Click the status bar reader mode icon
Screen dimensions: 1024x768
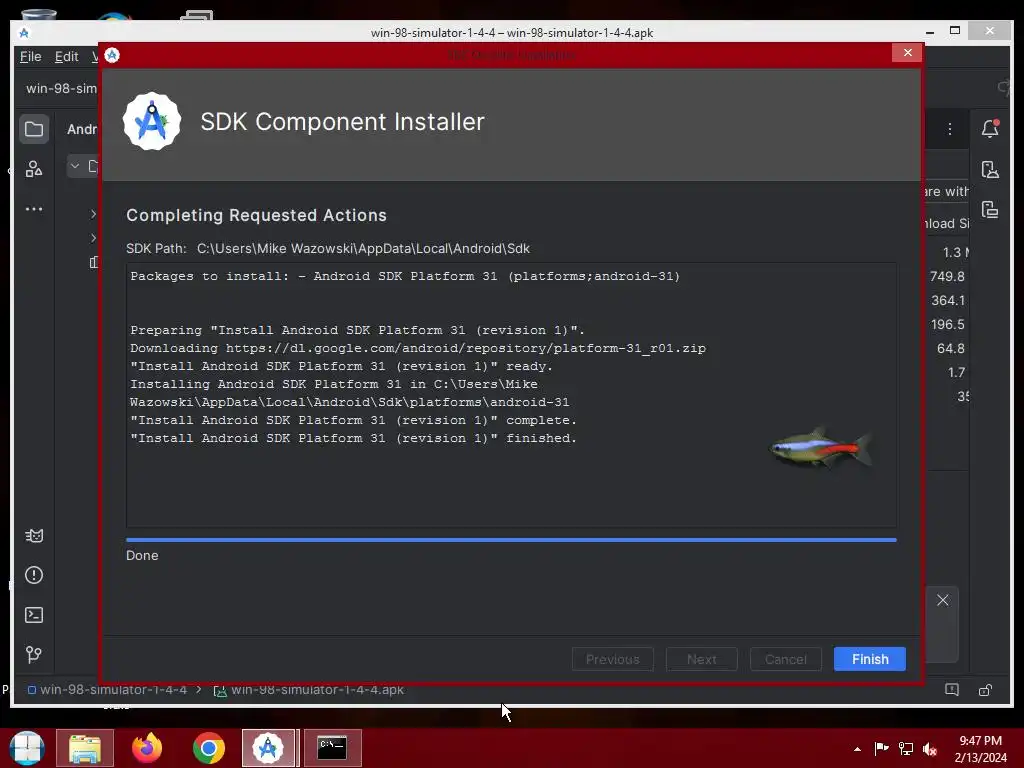coord(952,690)
